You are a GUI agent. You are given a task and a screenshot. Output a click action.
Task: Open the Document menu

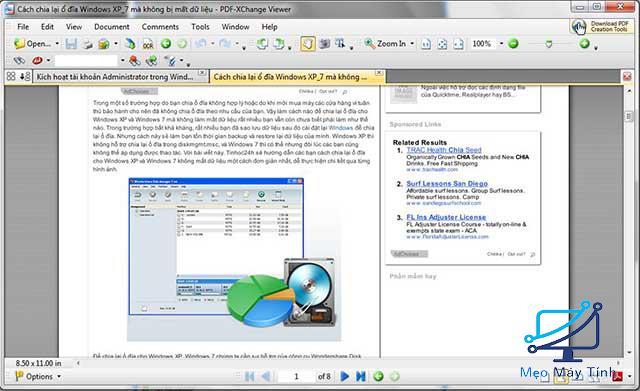pos(111,27)
